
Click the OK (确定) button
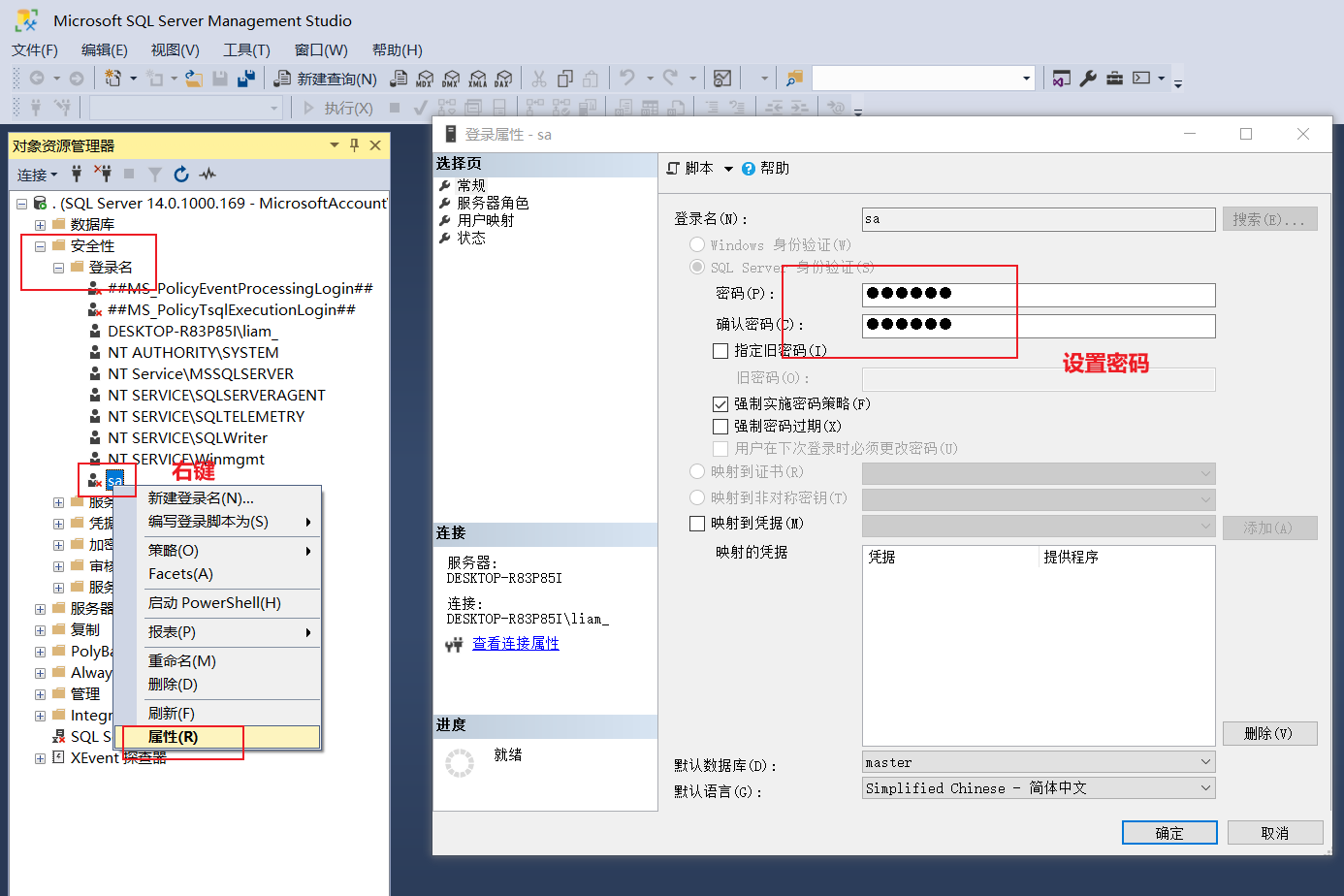(x=1169, y=833)
